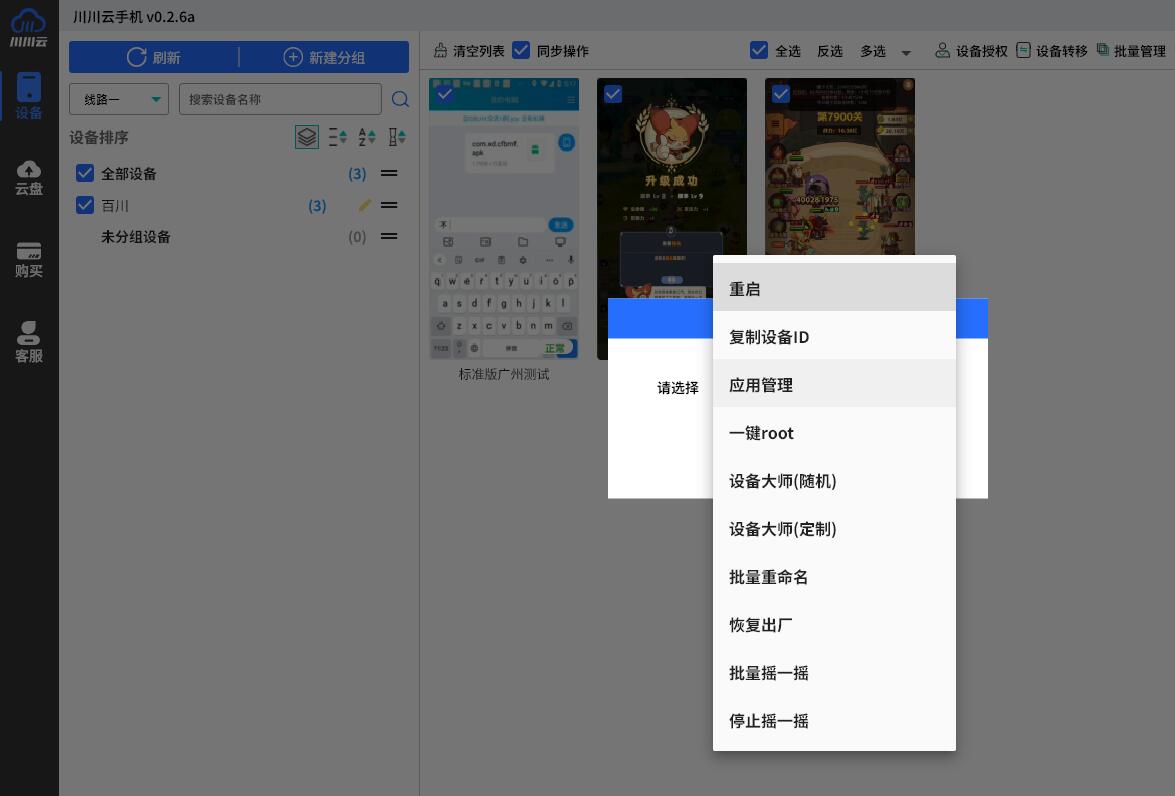Open the 多选 dropdown arrow
This screenshot has width=1175, height=796.
click(x=905, y=52)
